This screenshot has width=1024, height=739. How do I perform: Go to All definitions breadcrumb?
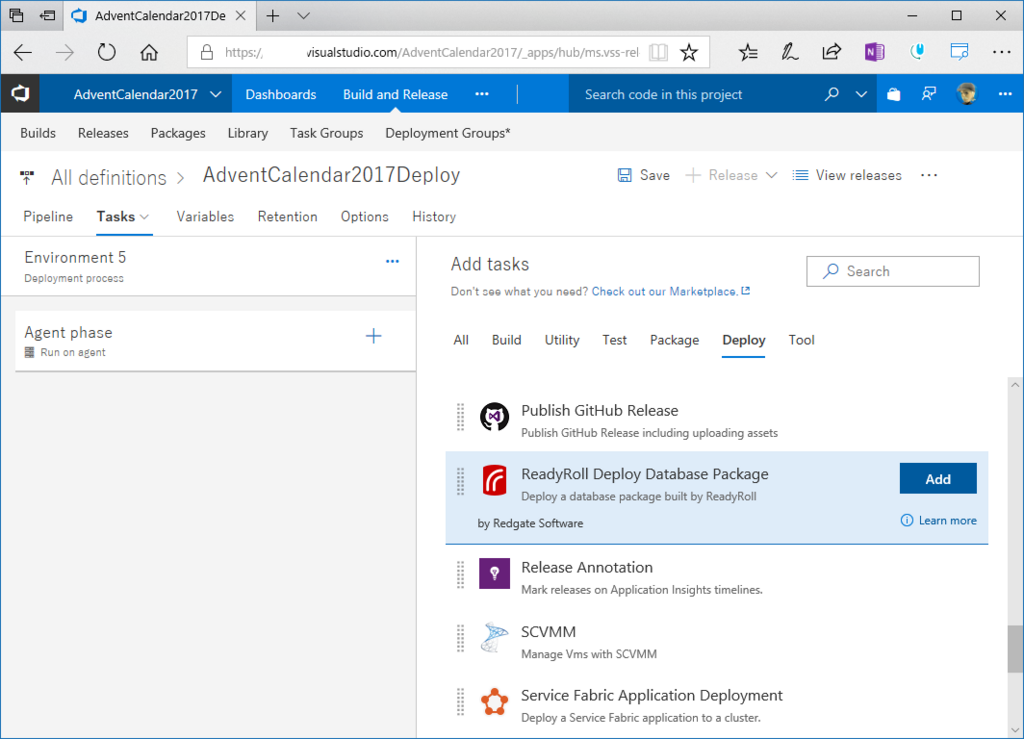[109, 178]
